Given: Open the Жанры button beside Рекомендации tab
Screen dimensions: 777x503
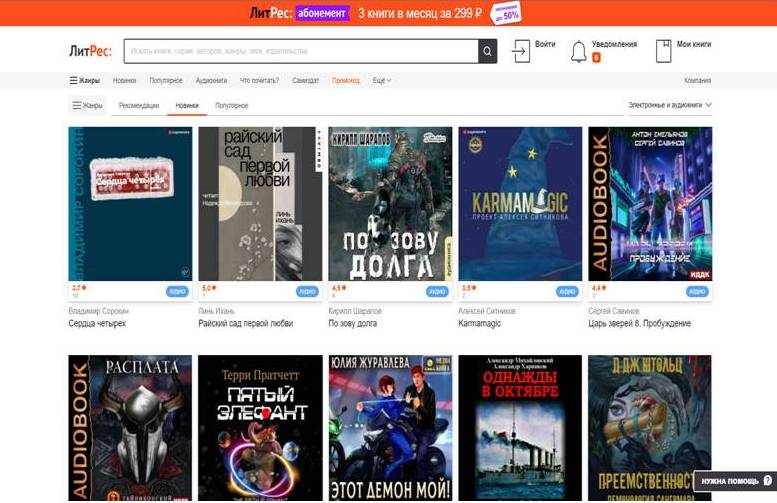Looking at the screenshot, I should pyautogui.click(x=87, y=105).
